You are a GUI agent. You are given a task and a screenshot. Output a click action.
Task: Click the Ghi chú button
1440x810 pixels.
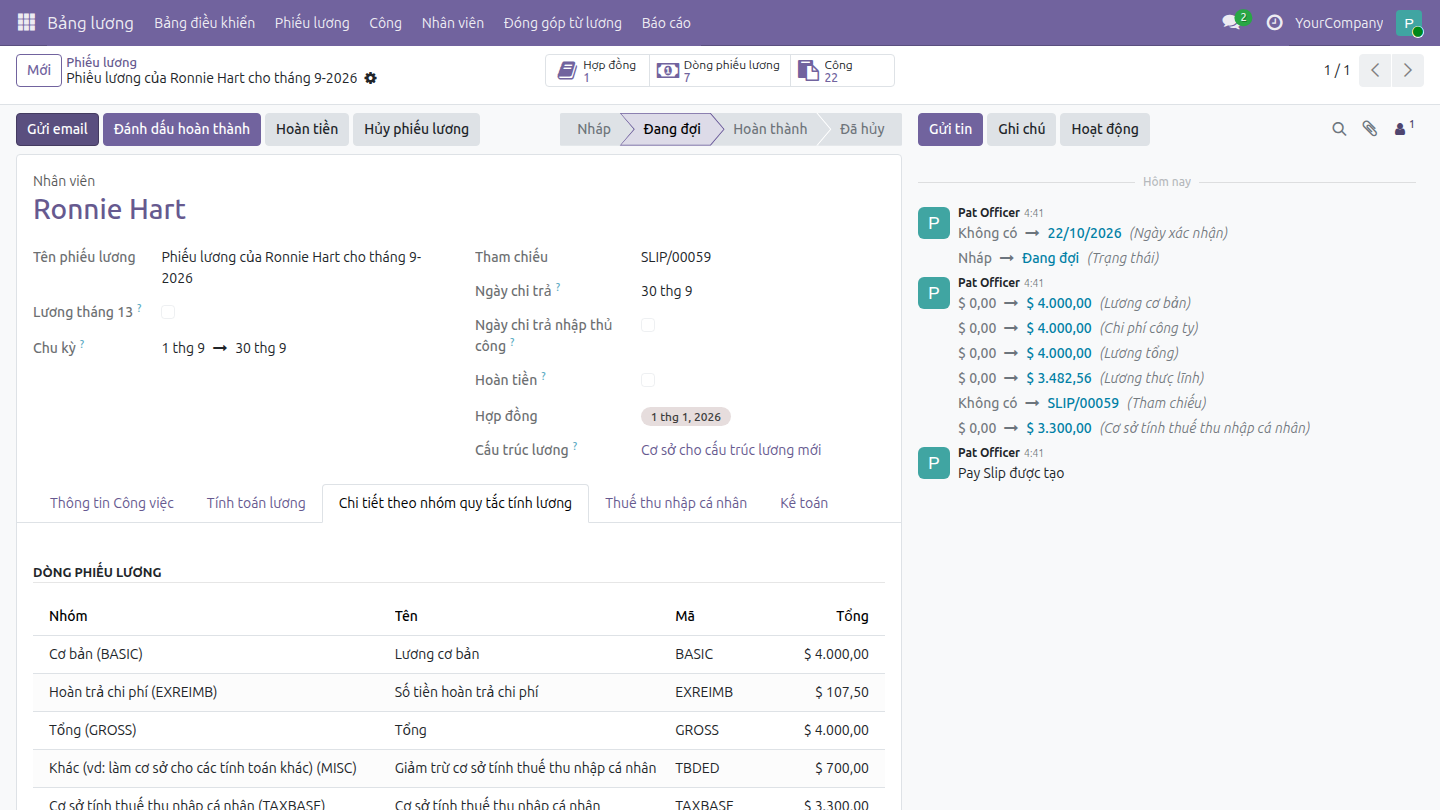[x=1021, y=129]
